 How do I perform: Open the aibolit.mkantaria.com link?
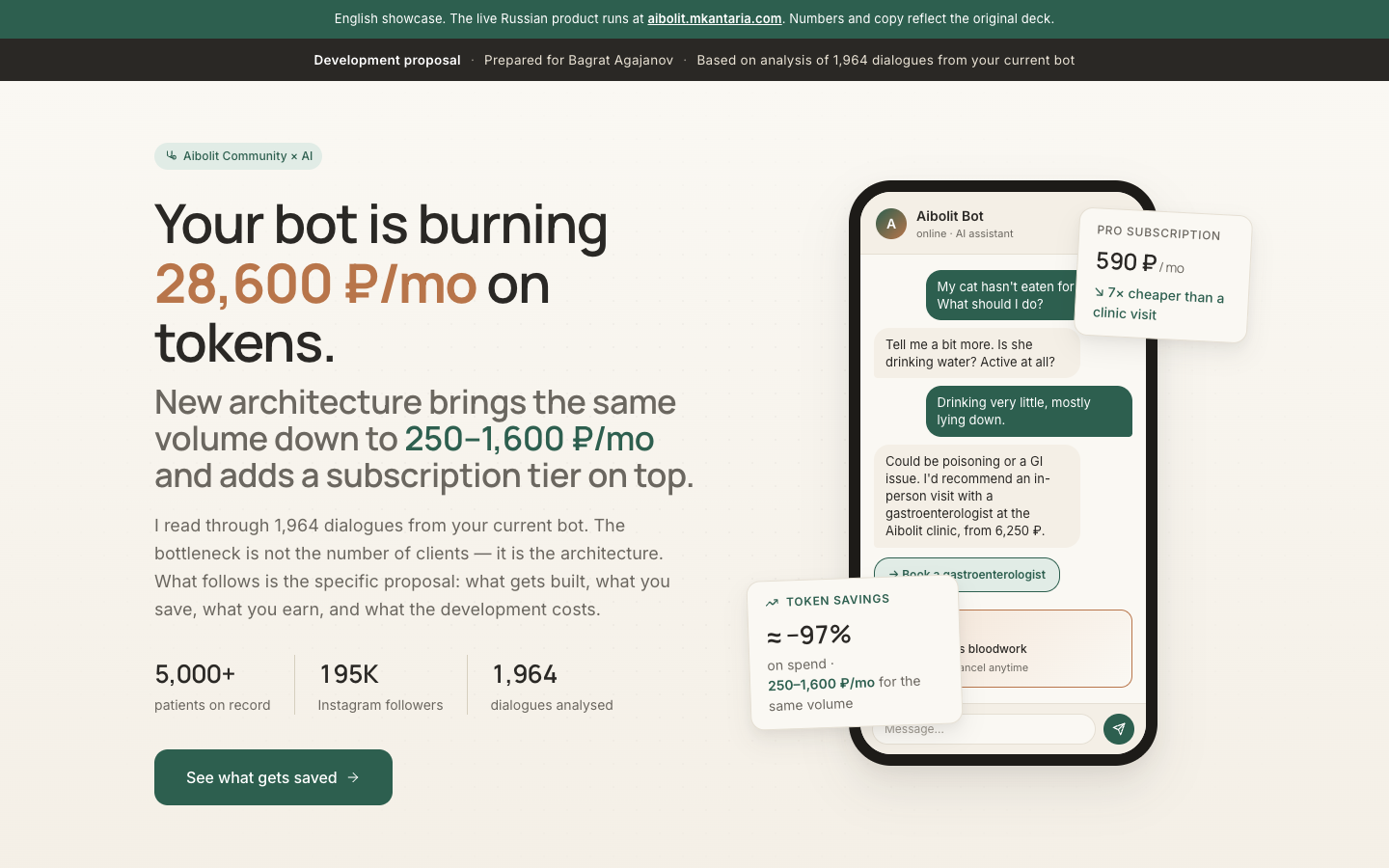(x=714, y=18)
